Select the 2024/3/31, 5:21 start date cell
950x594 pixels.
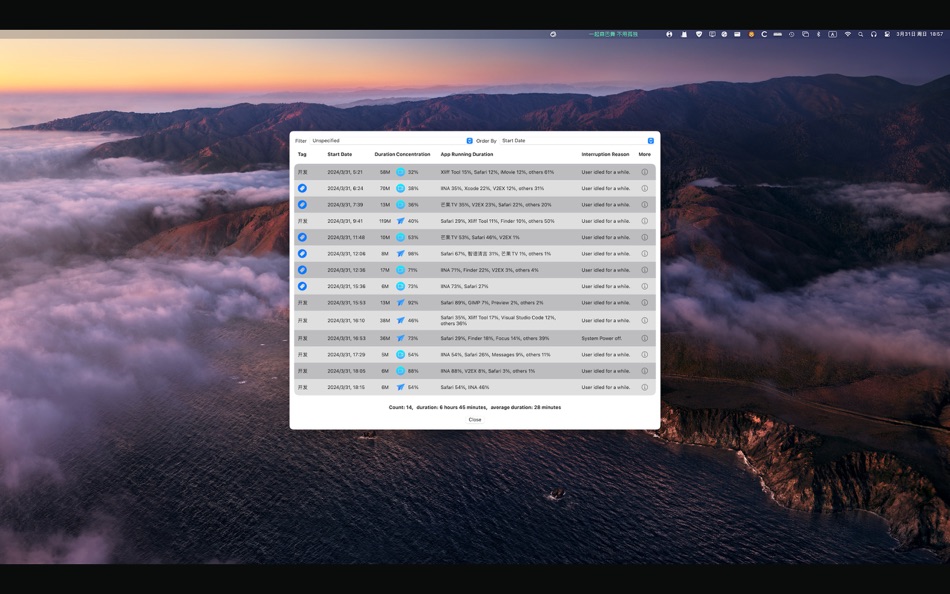pyautogui.click(x=345, y=172)
